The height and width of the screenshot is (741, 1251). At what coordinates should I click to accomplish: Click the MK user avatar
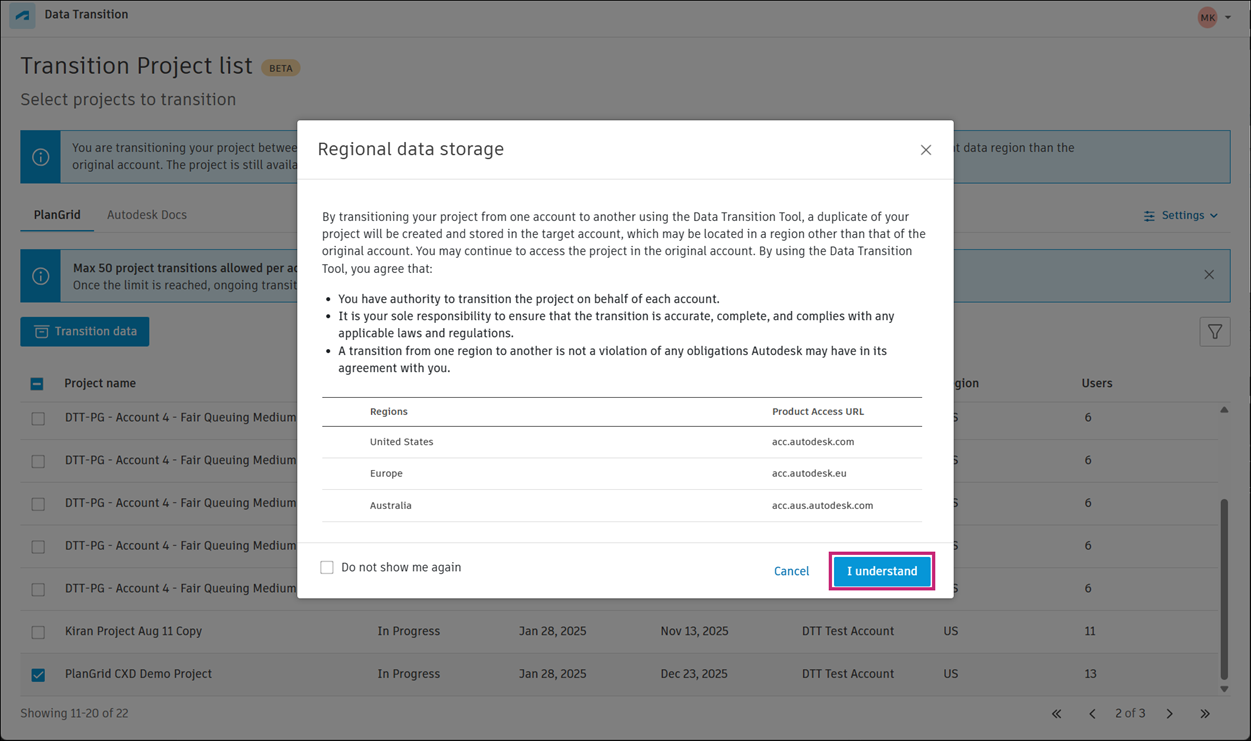1207,17
